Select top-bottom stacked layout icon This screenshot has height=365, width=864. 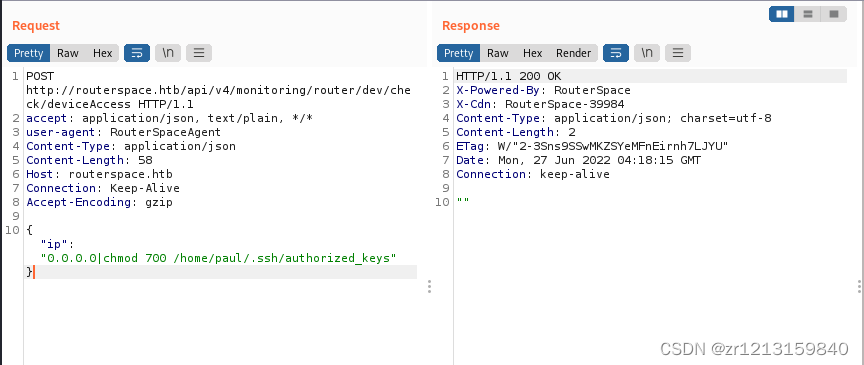808,14
